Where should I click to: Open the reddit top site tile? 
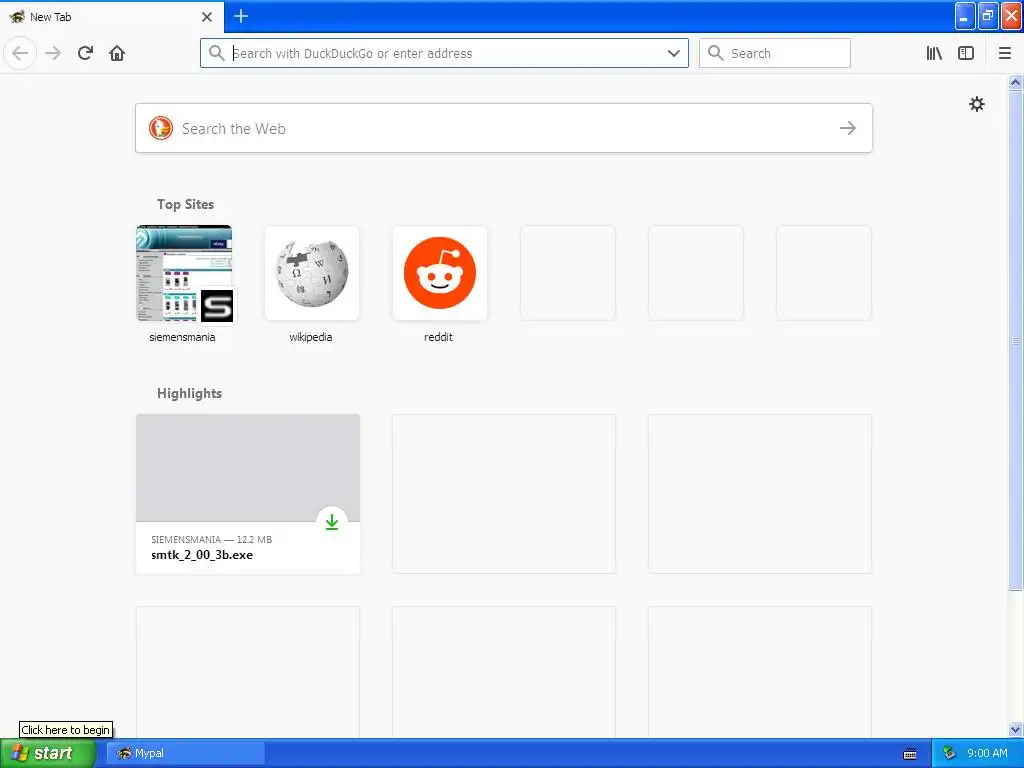pos(440,273)
